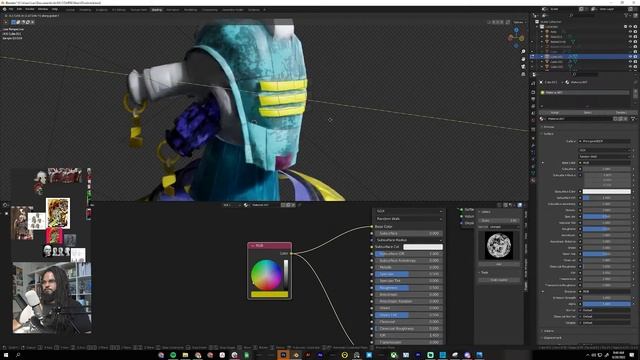Select the highlighted material slot entry
640x360 pixels.
pyautogui.click(x=584, y=93)
